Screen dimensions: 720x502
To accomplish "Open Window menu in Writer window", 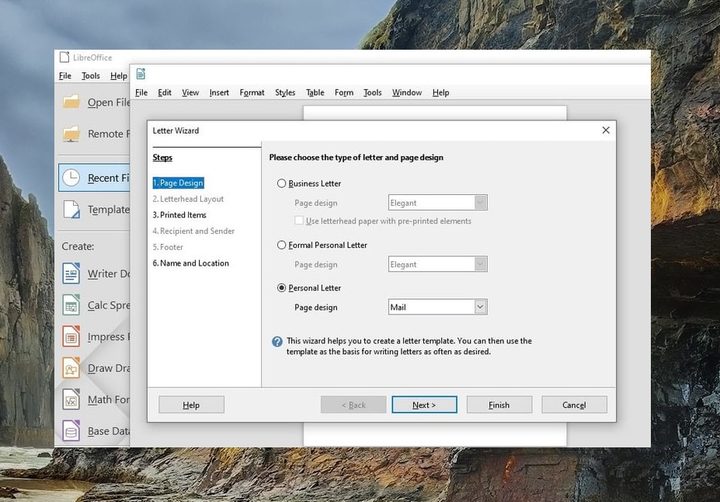I will click(407, 92).
